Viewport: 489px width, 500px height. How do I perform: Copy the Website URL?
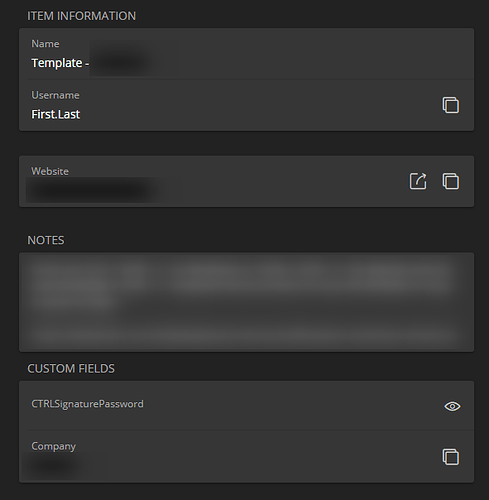[451, 181]
